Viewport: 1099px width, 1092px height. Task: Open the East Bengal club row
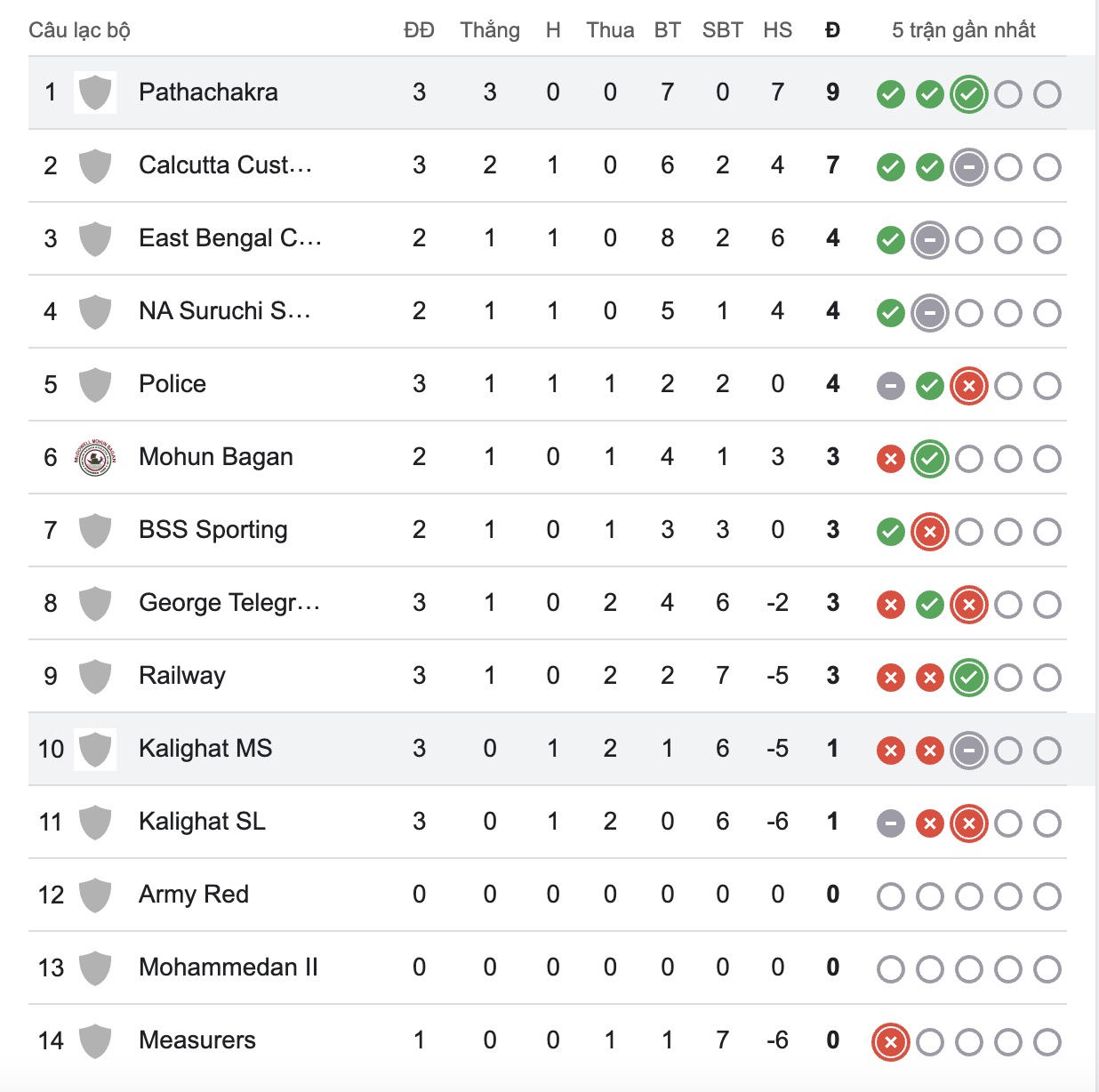click(229, 238)
